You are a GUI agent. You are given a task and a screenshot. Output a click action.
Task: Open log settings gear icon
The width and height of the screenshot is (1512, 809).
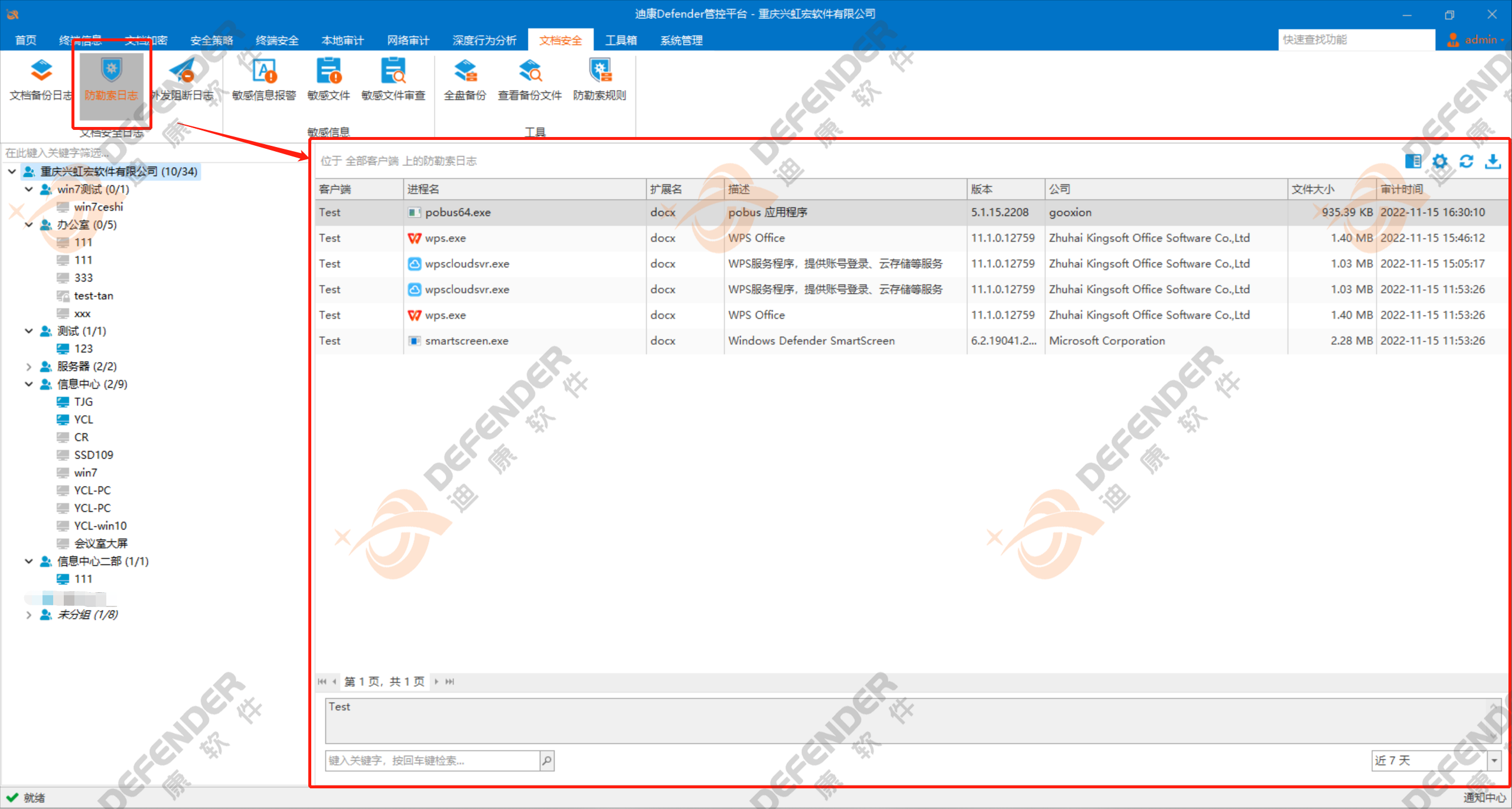(1440, 161)
